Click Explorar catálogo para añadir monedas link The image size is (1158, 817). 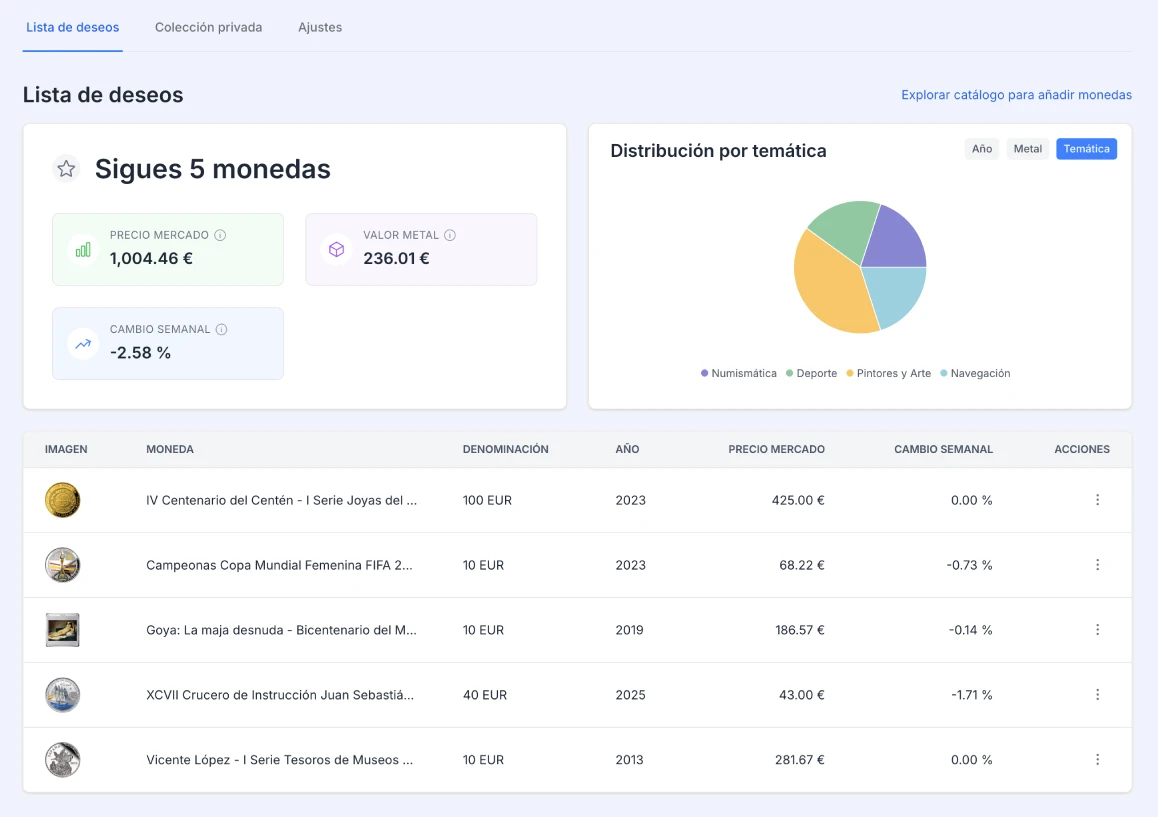pos(1016,94)
